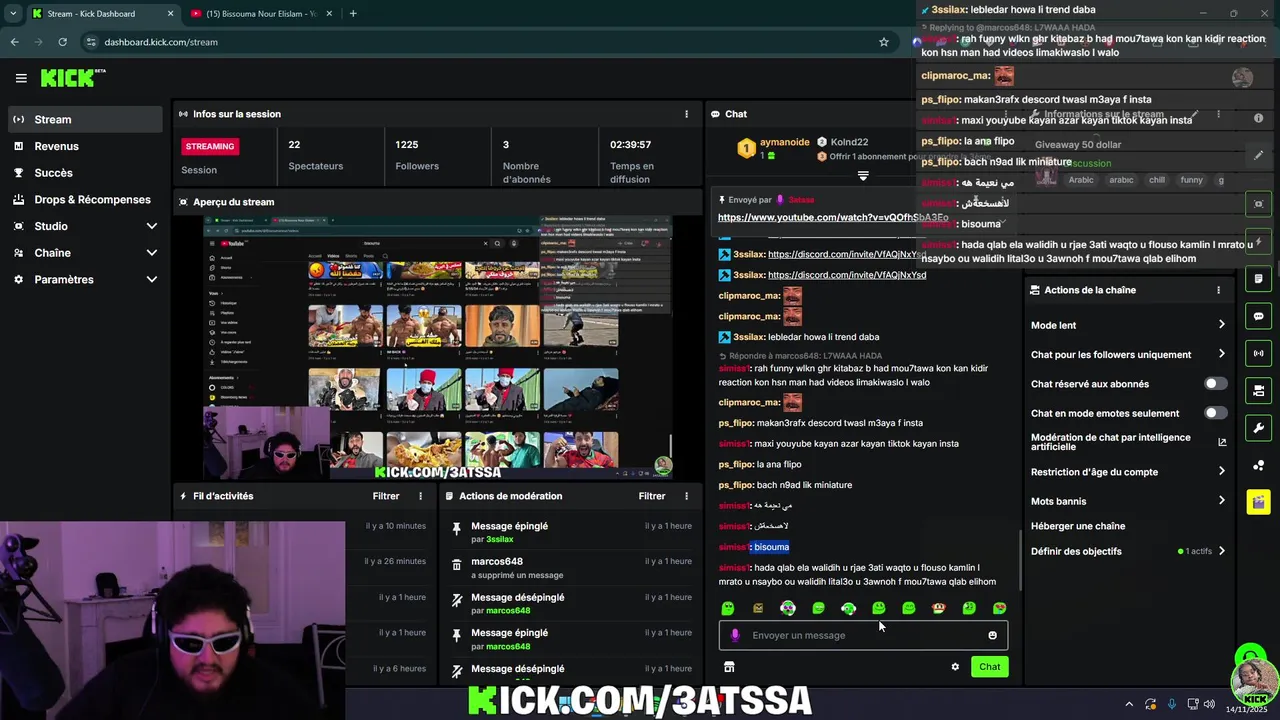The height and width of the screenshot is (720, 1280).
Task: Open the hamburger menu beside Kick logo
Action: [x=21, y=78]
